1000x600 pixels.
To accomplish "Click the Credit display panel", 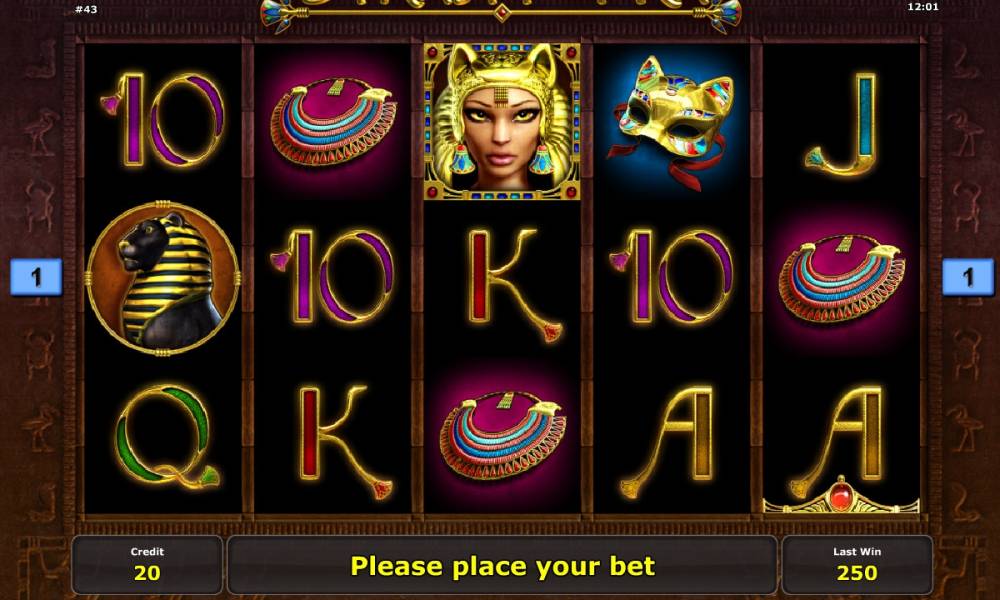I will pos(147,565).
